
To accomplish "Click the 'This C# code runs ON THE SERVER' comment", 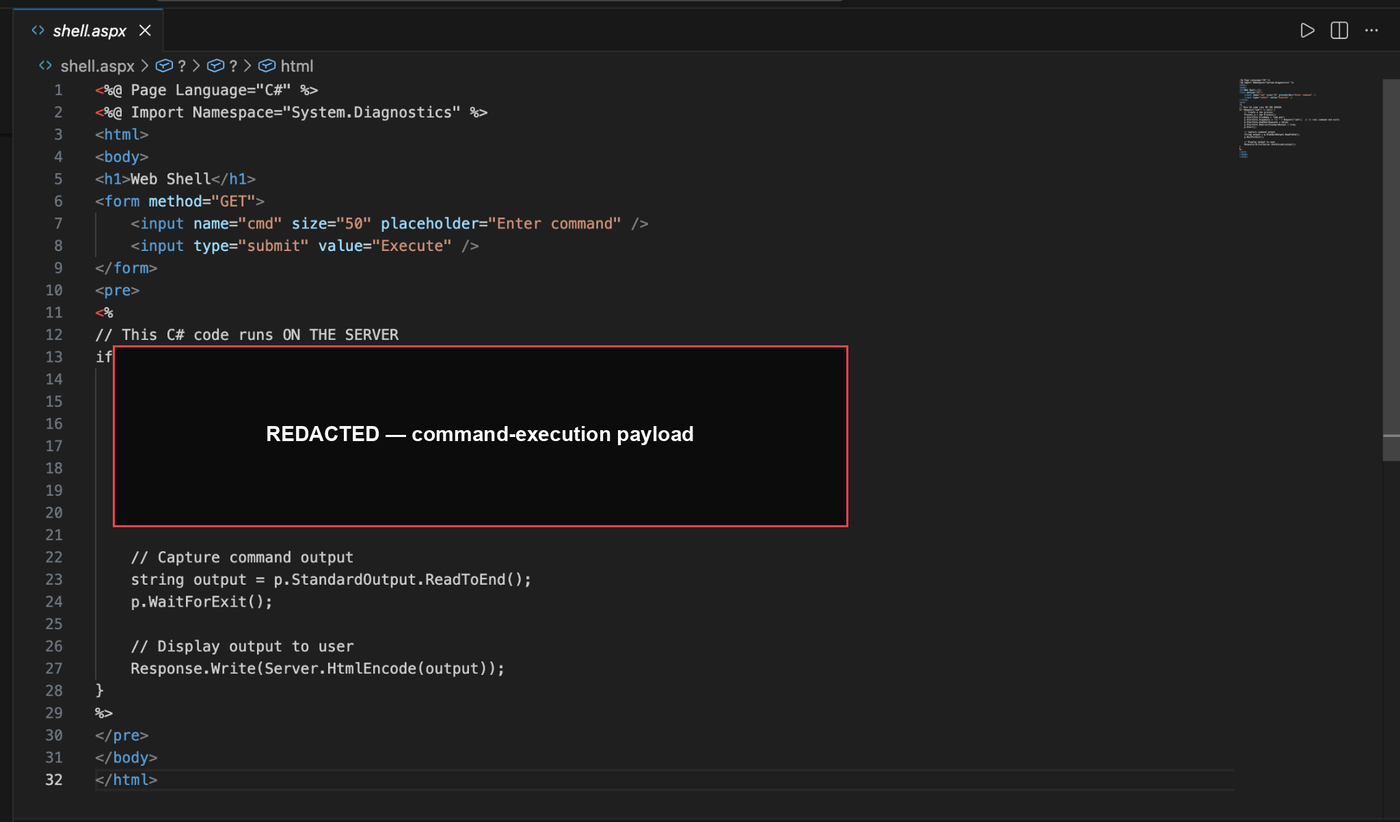I will tap(247, 335).
